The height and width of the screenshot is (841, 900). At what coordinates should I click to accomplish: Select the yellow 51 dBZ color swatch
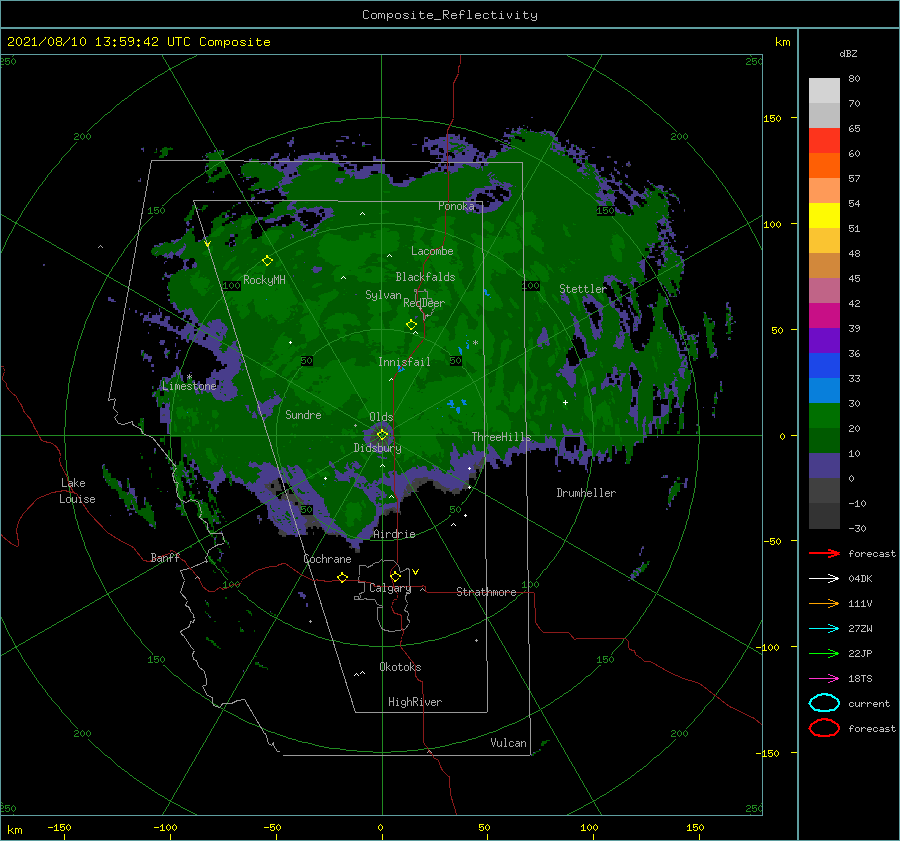[824, 216]
